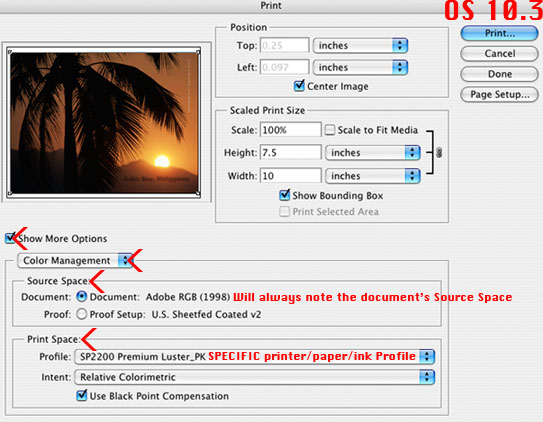543x422 pixels.
Task: Click the Cancel button
Action: 499,53
